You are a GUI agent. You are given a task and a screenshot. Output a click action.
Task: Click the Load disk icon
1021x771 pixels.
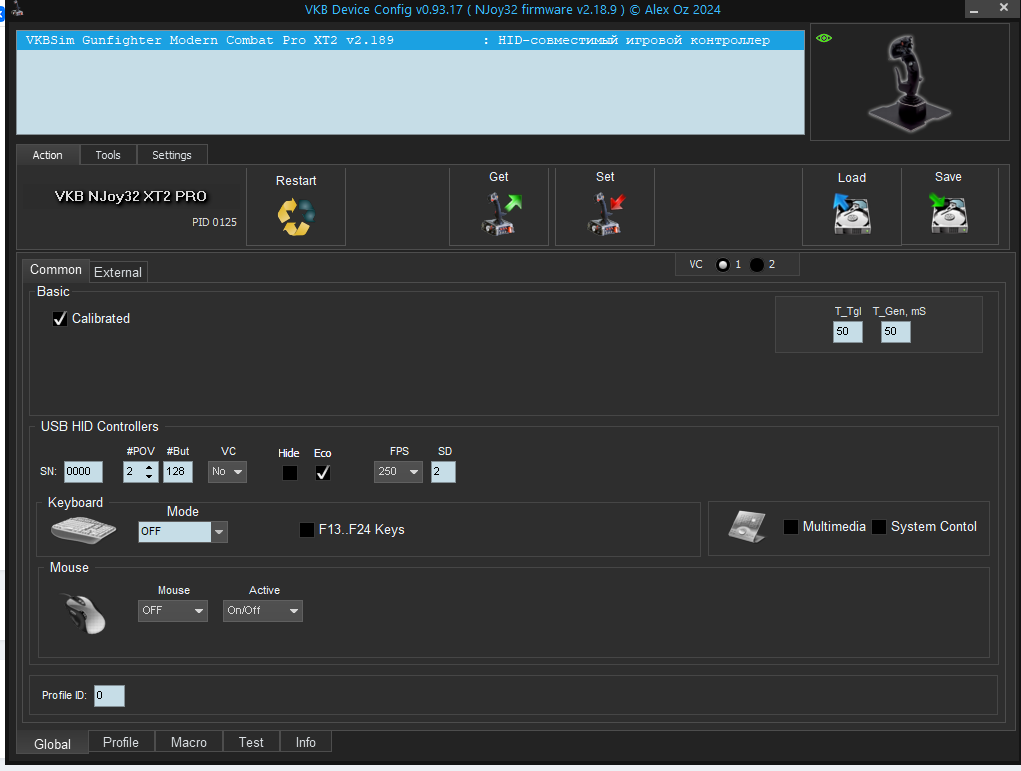pyautogui.click(x=852, y=214)
